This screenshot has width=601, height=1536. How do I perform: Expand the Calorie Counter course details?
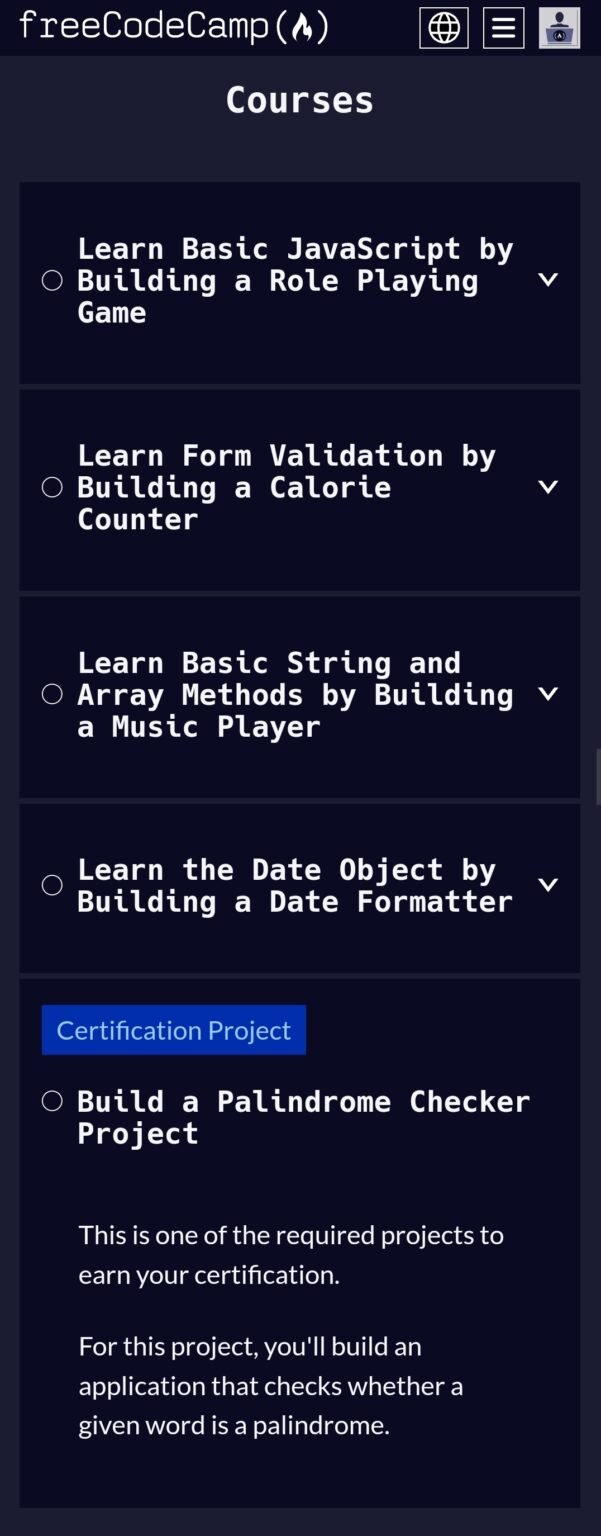[548, 487]
